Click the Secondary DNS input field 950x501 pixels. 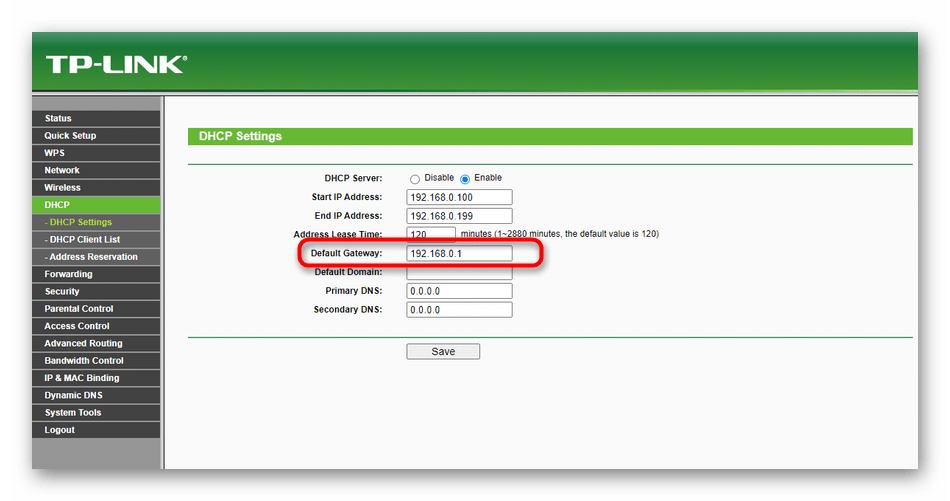tap(459, 310)
